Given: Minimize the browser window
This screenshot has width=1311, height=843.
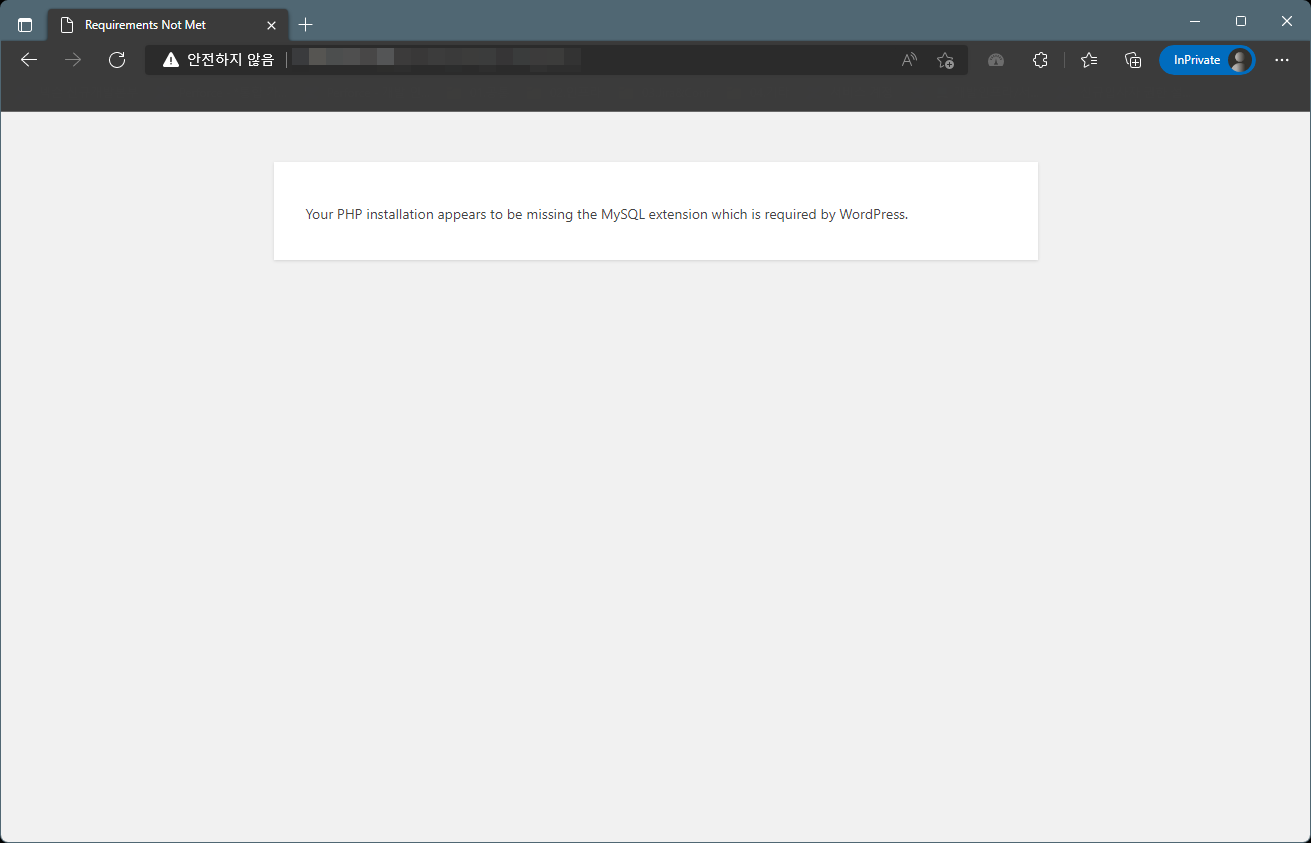Looking at the screenshot, I should (1195, 21).
